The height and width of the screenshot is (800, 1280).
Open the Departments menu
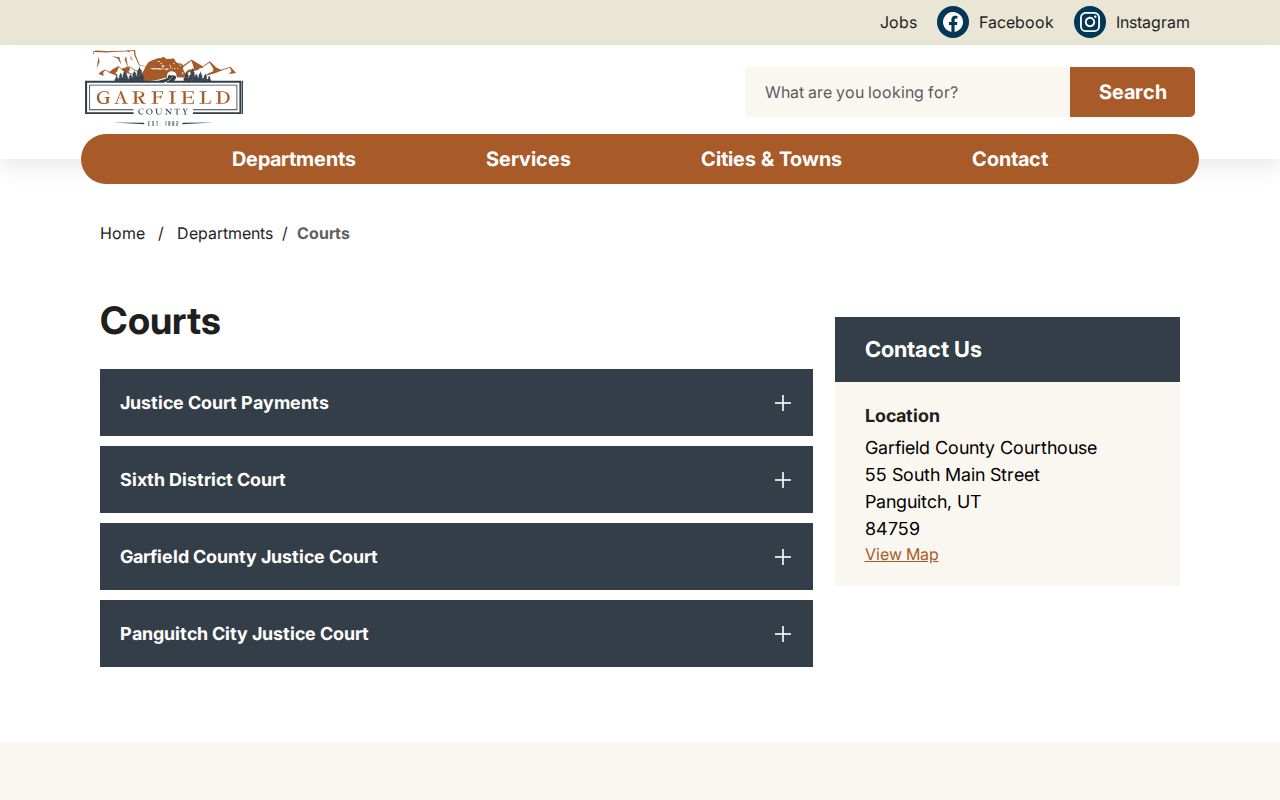point(294,159)
